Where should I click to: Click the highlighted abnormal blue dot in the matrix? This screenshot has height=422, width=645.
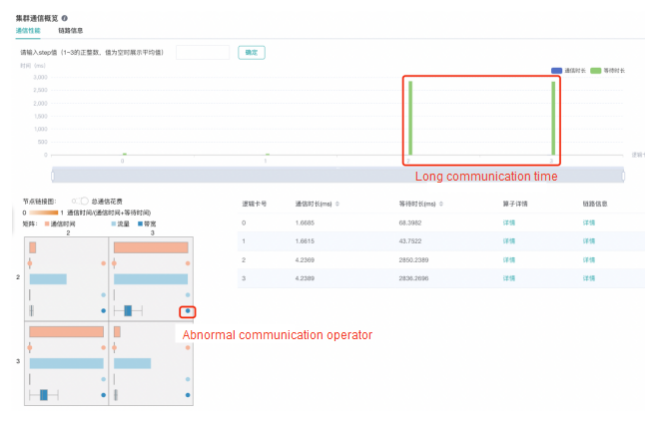pos(188,312)
